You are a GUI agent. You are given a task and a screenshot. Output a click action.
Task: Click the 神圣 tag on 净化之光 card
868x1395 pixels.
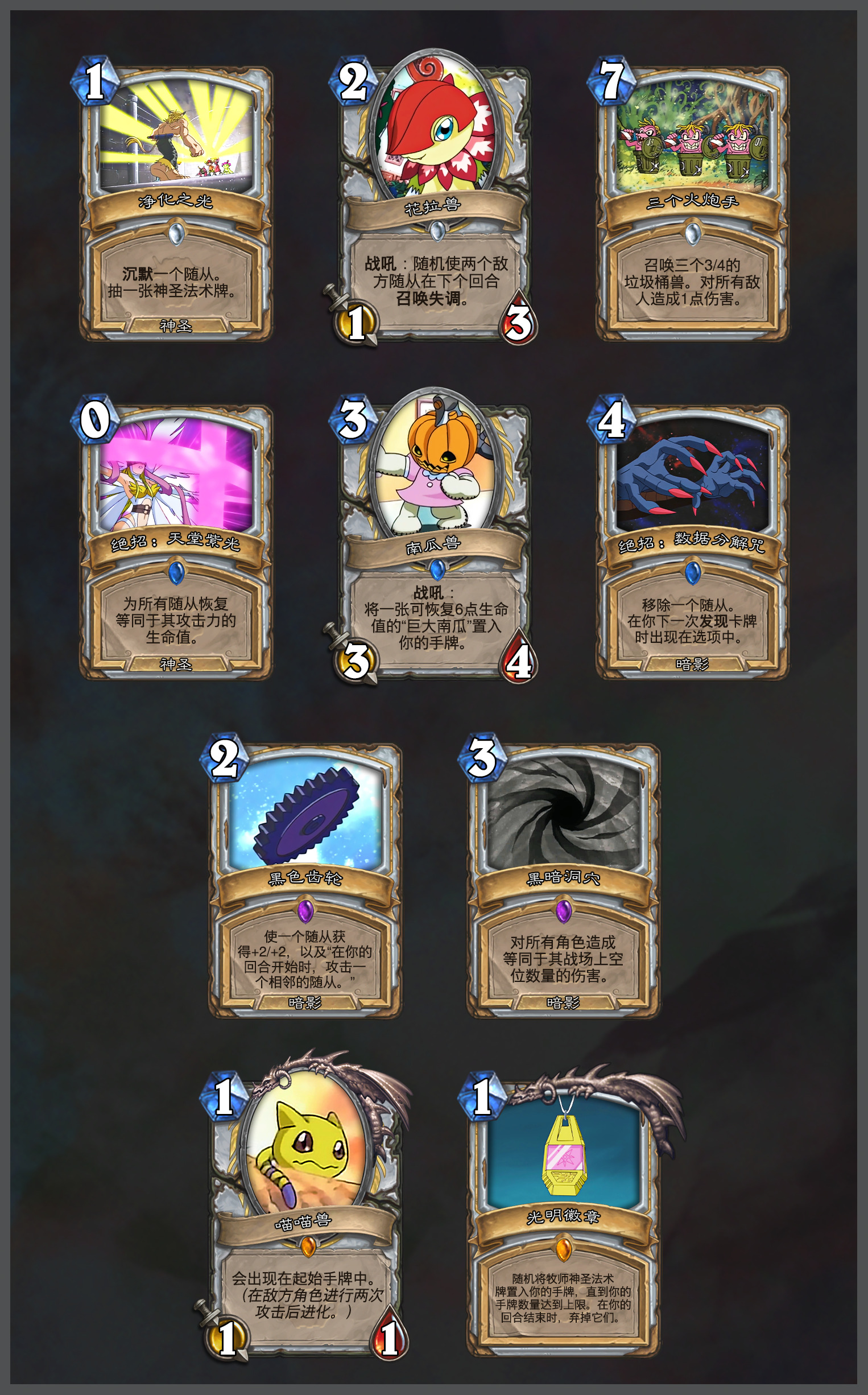[x=176, y=326]
